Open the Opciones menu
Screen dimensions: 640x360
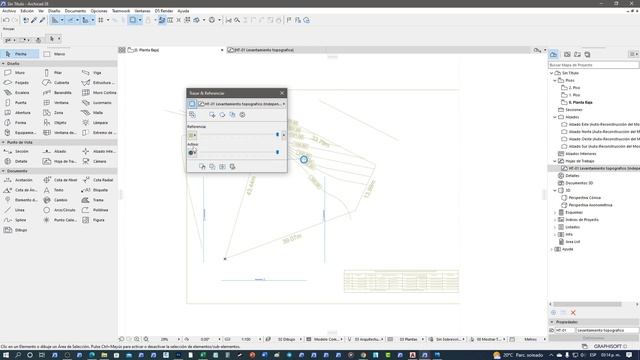tap(99, 11)
